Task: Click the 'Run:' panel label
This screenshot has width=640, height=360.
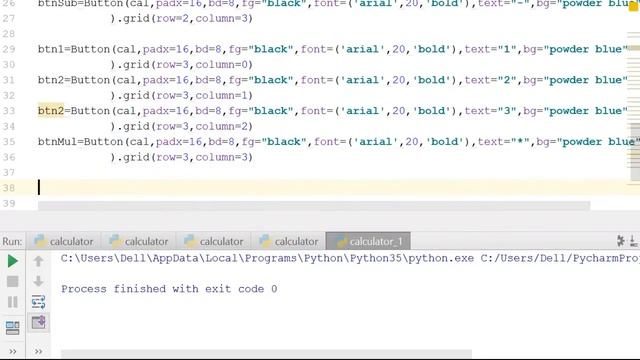Action: (12, 241)
